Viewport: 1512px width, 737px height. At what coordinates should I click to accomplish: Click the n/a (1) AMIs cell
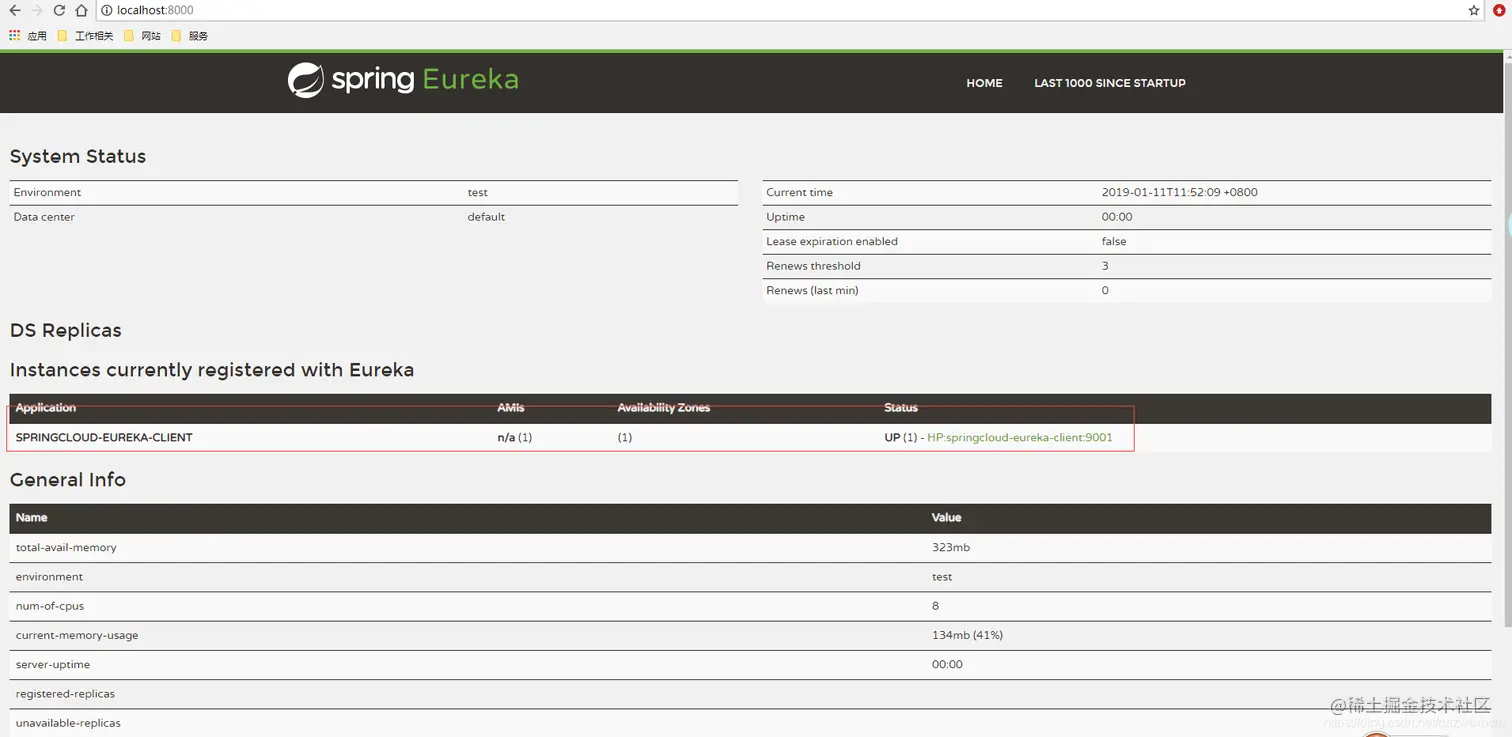(x=515, y=437)
